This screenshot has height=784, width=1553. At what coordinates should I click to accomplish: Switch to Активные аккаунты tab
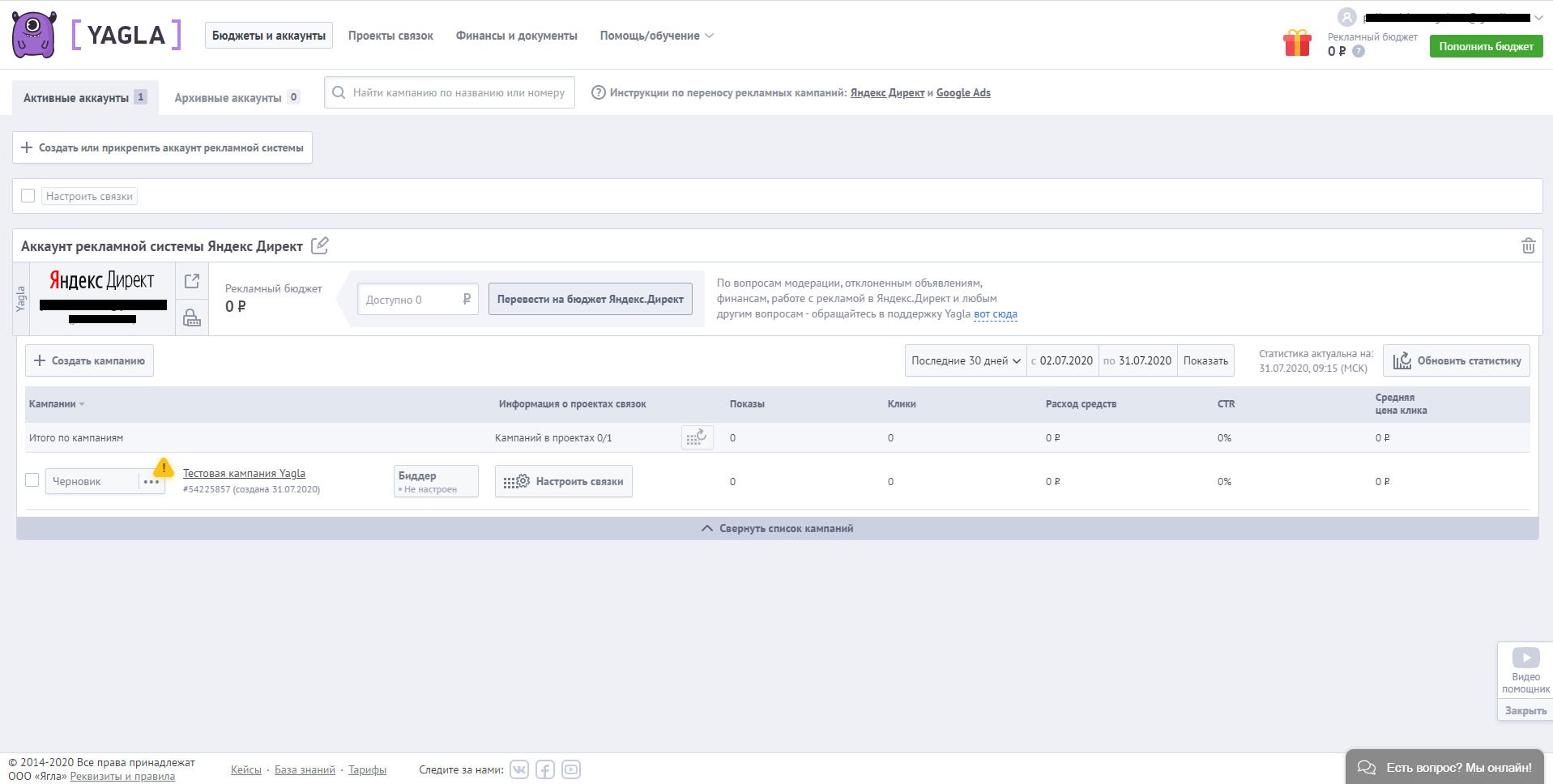[x=85, y=98]
